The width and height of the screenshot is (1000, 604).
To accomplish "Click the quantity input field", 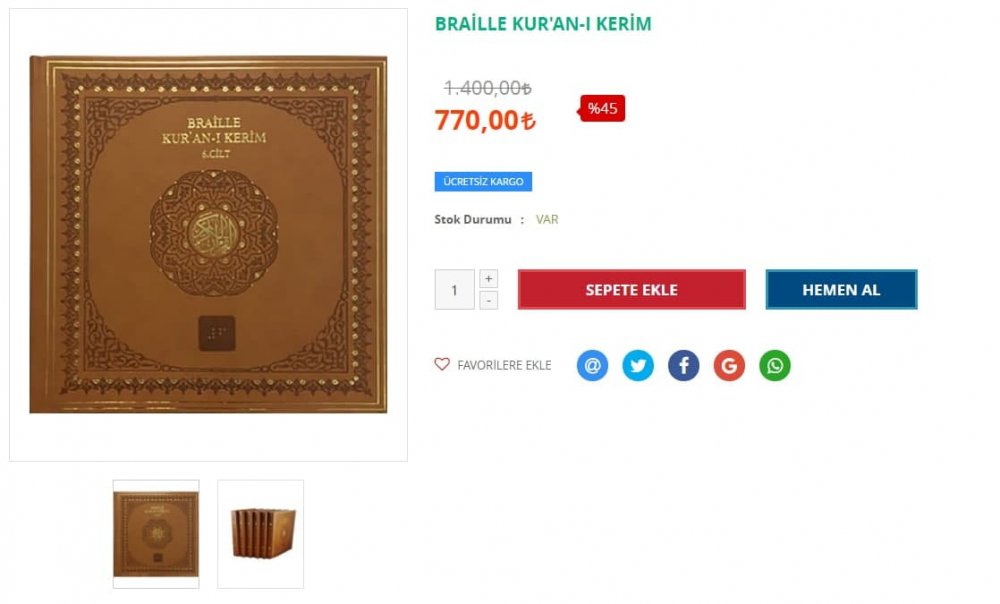I will 454,290.
